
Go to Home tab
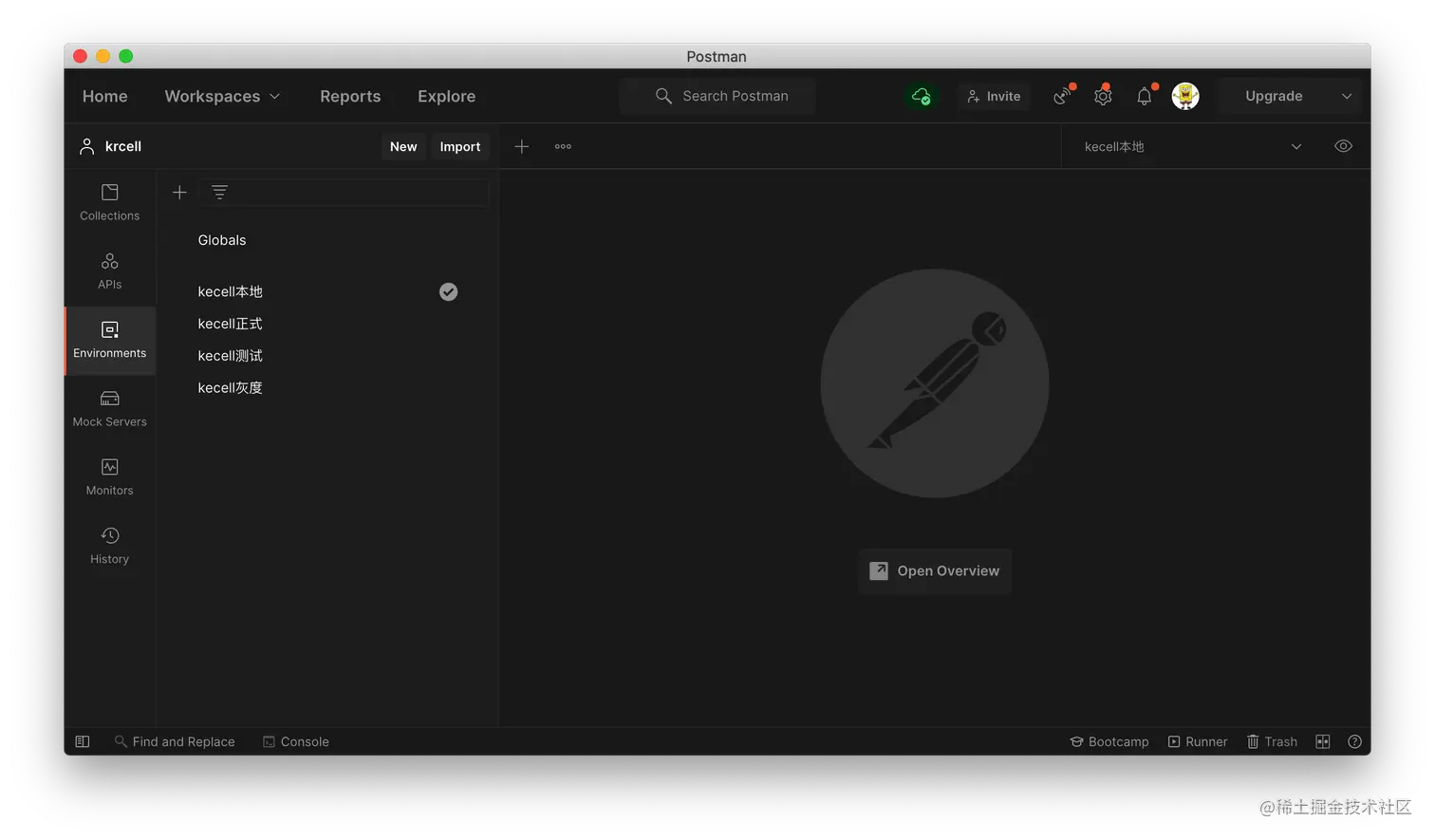[104, 96]
